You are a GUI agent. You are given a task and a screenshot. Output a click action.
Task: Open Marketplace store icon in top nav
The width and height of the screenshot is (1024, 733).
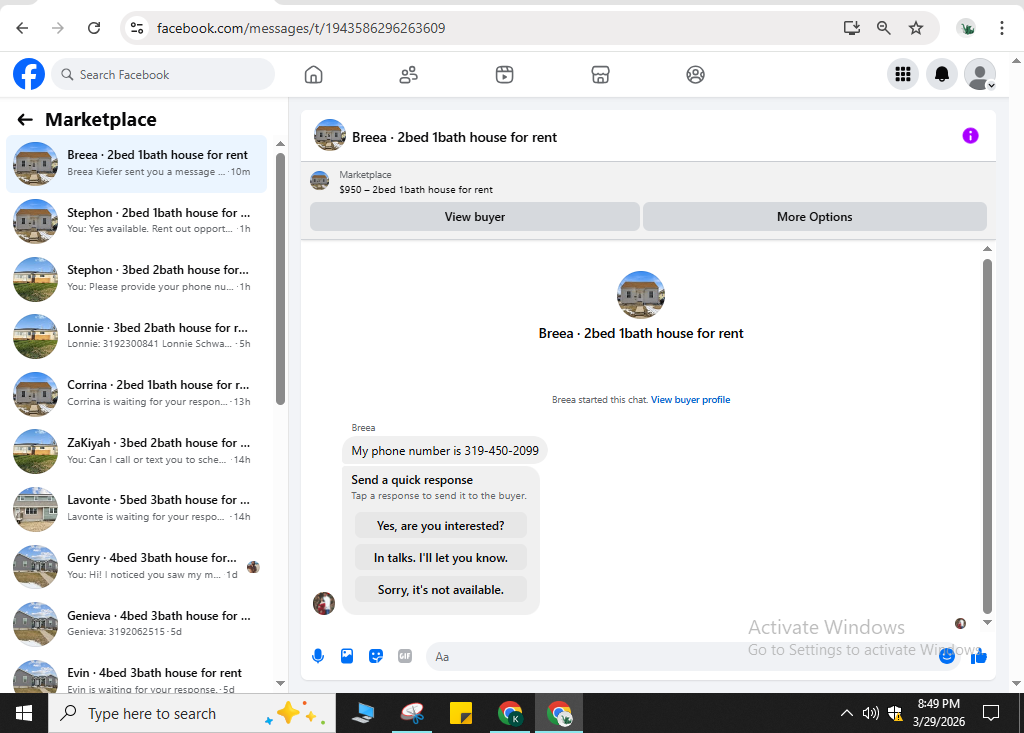tap(600, 74)
